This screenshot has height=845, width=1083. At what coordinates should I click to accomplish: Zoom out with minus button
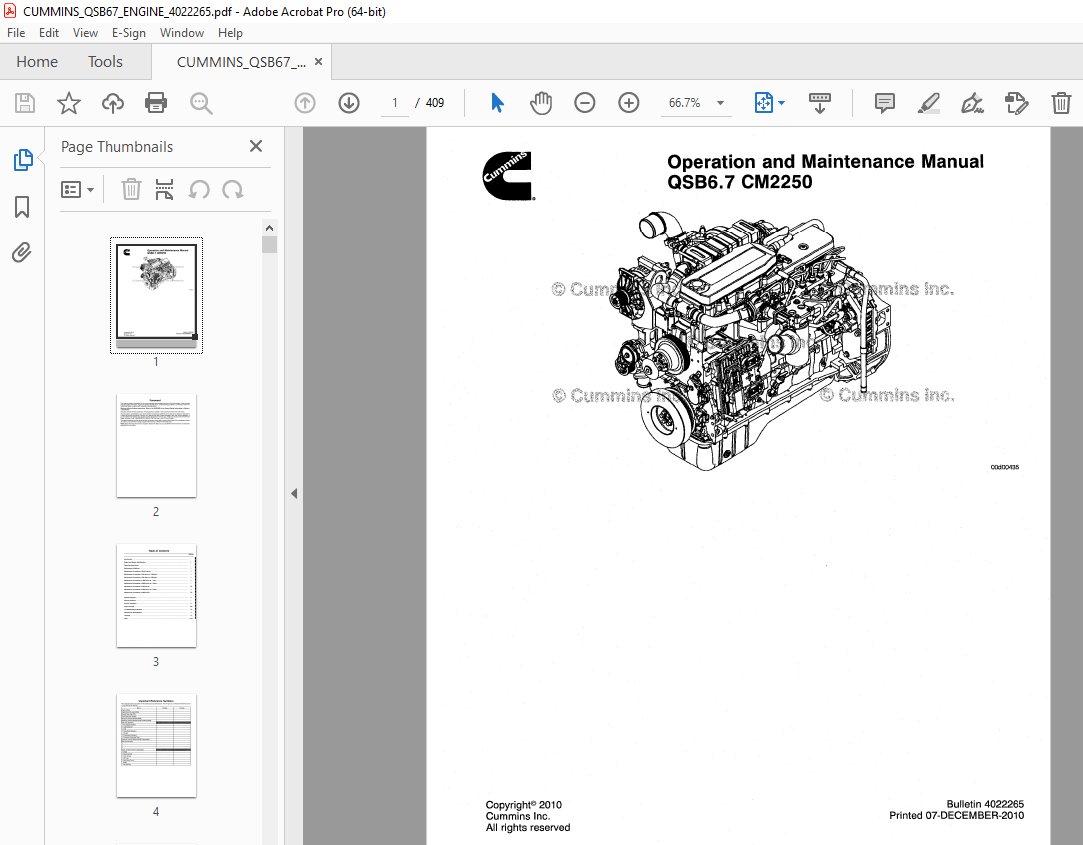point(584,103)
